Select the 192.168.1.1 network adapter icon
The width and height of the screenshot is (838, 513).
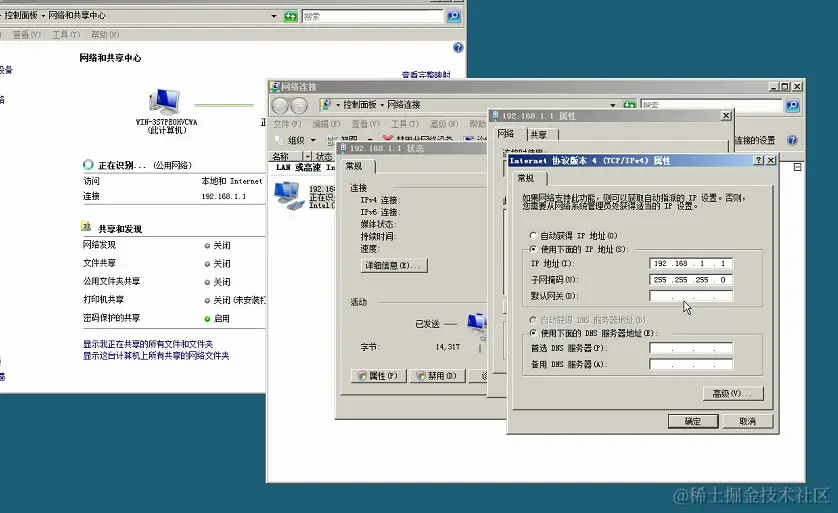pos(288,196)
